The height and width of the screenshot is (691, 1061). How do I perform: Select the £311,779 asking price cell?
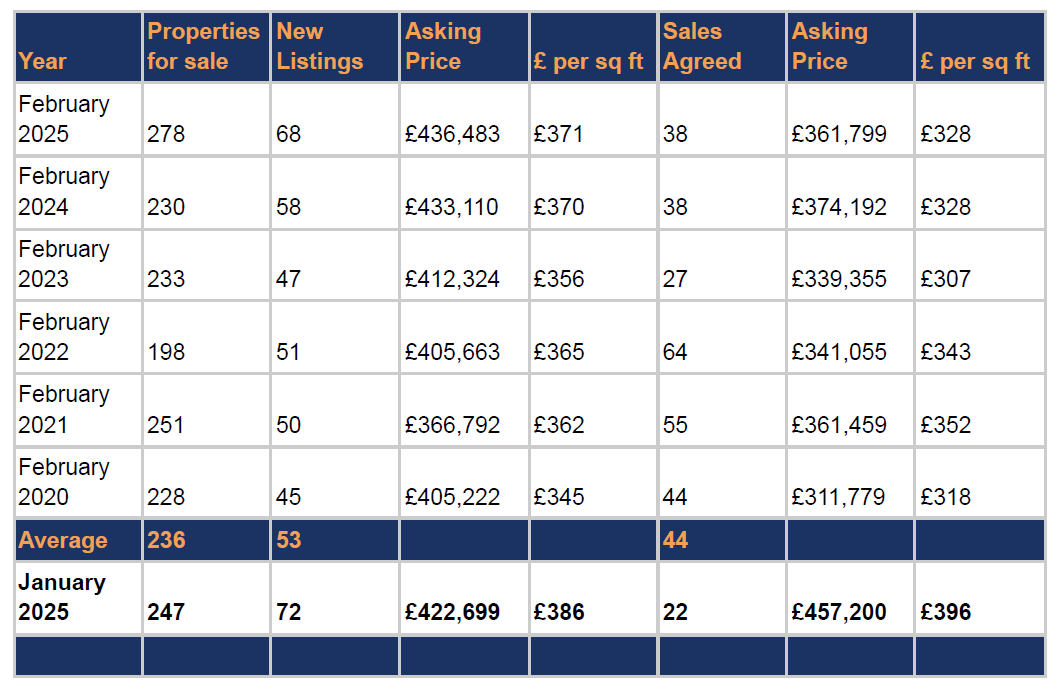tap(839, 497)
